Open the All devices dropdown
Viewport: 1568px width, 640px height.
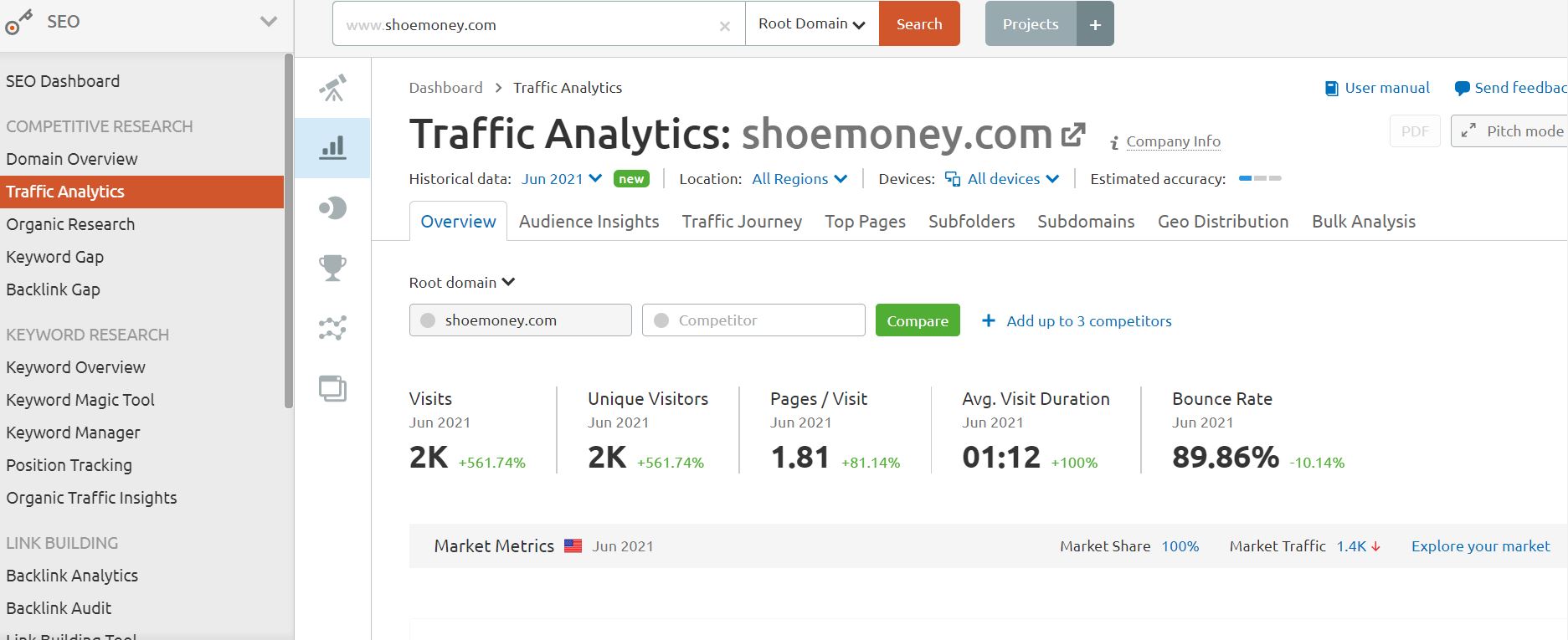tap(1002, 179)
